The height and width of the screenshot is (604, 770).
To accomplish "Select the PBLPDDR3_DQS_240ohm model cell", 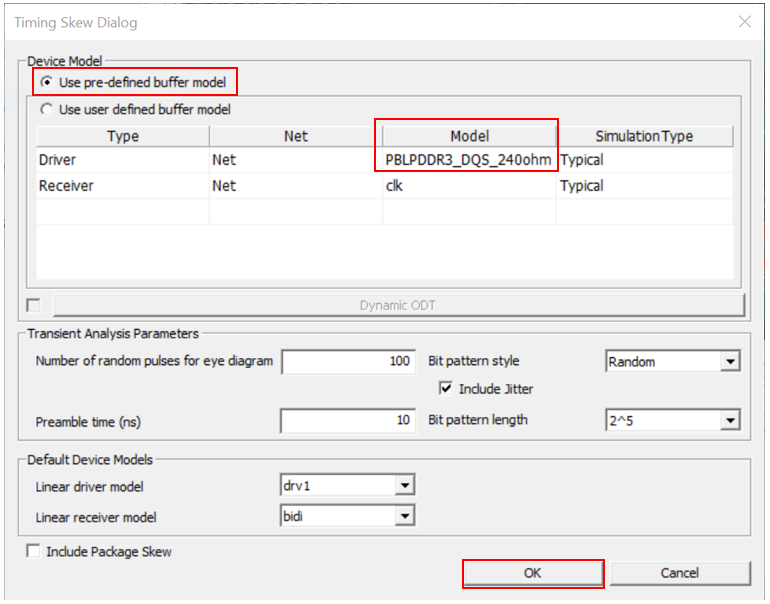I will click(468, 160).
